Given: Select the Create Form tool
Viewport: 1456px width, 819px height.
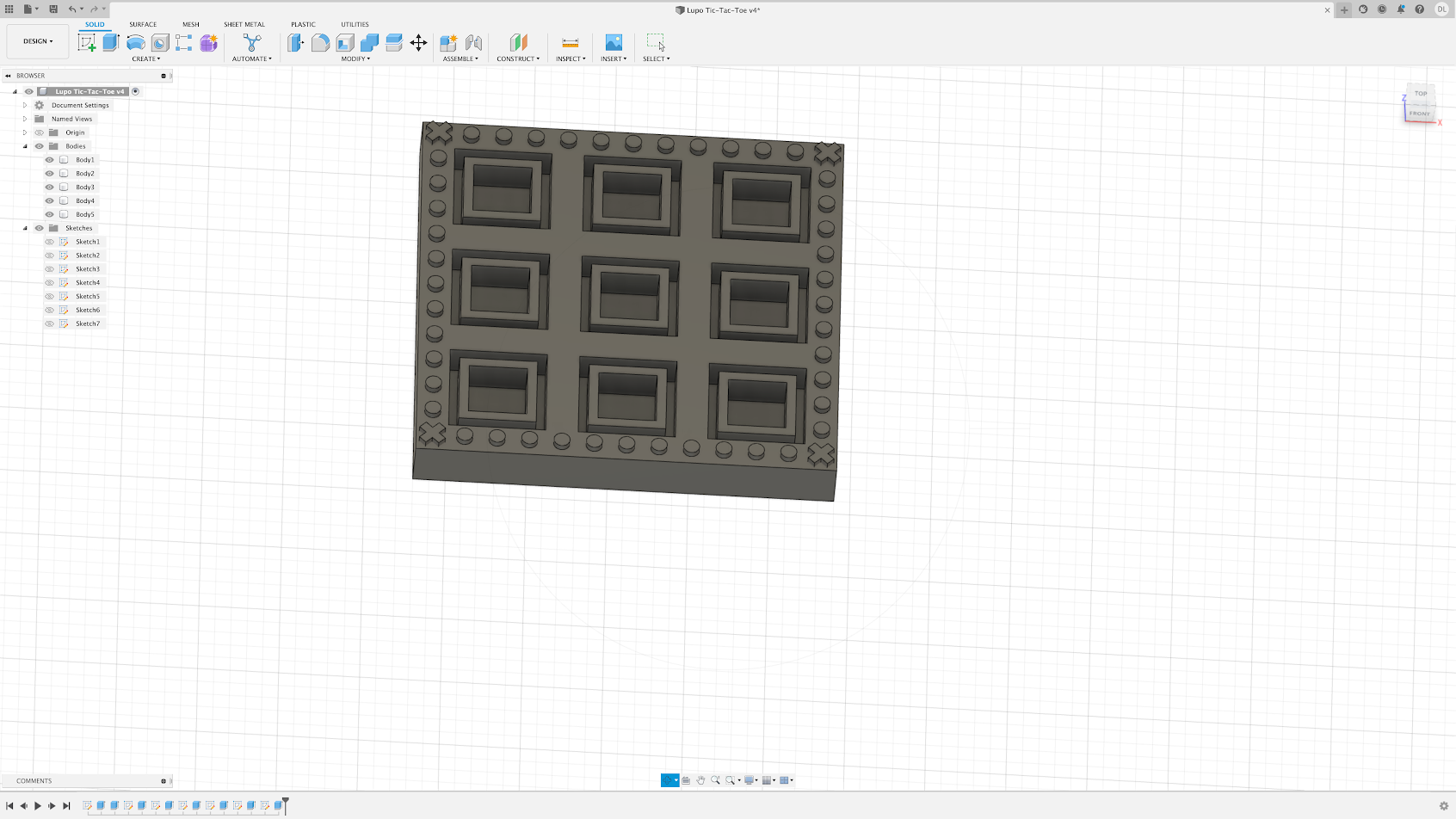Looking at the screenshot, I should (209, 43).
